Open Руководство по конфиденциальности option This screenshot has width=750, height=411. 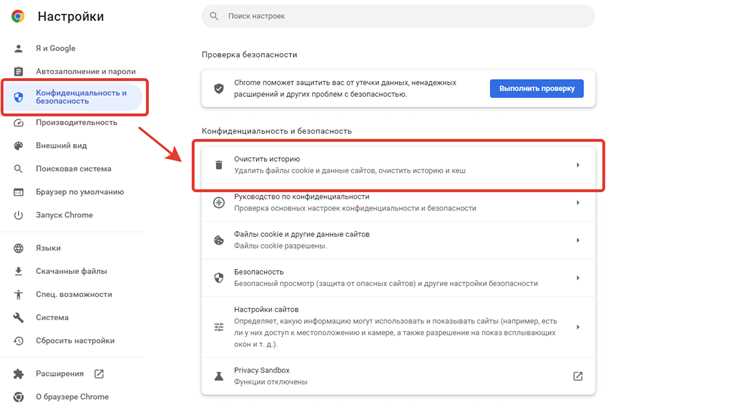398,203
